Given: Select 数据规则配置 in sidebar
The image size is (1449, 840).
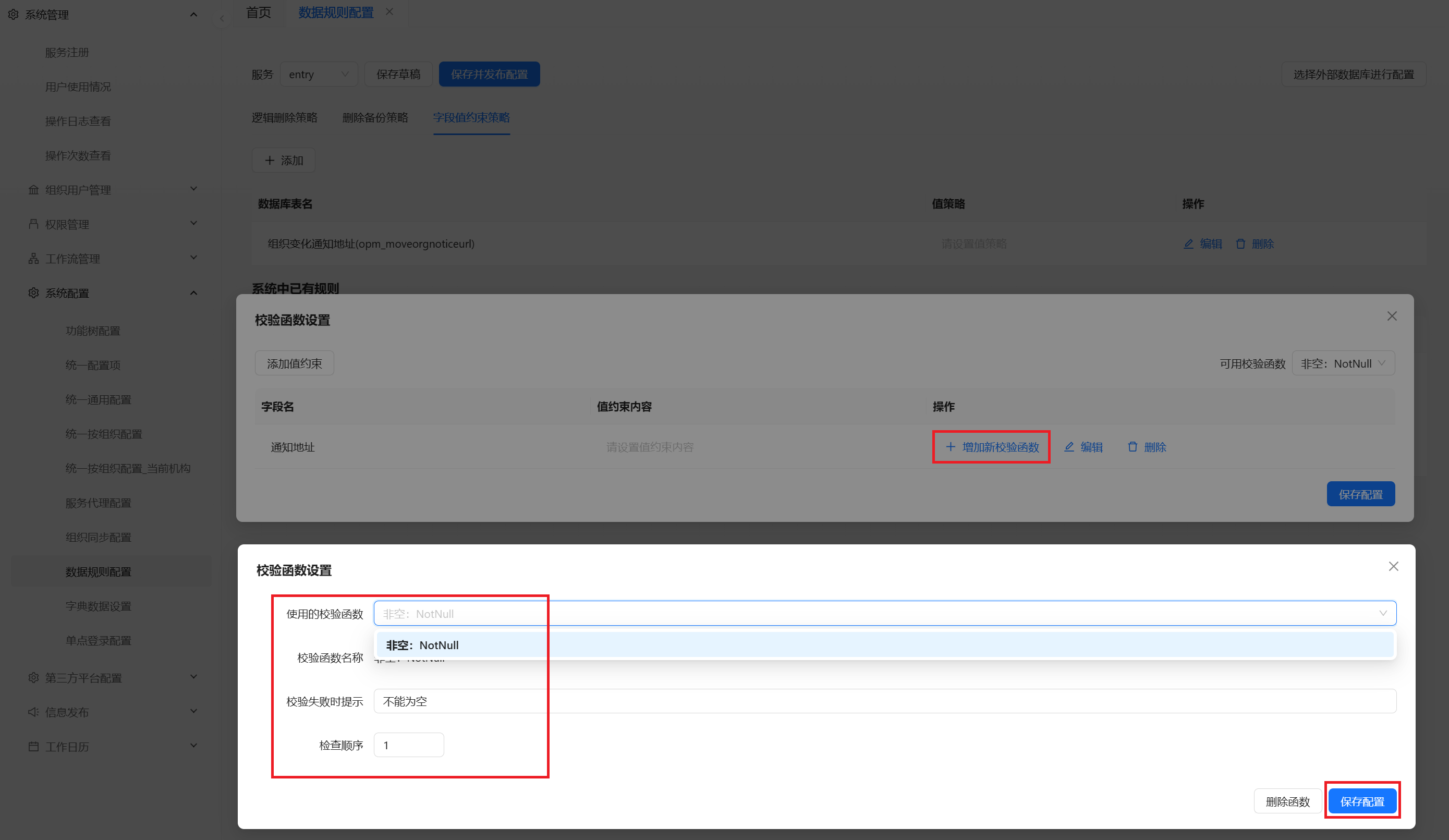Looking at the screenshot, I should pyautogui.click(x=99, y=572).
